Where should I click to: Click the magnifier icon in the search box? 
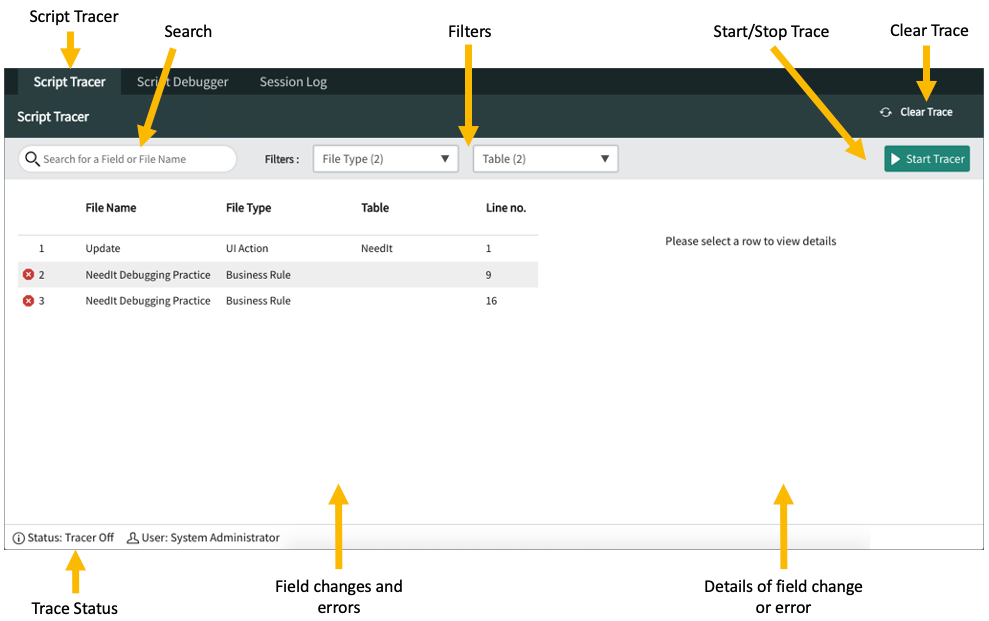[x=32, y=158]
